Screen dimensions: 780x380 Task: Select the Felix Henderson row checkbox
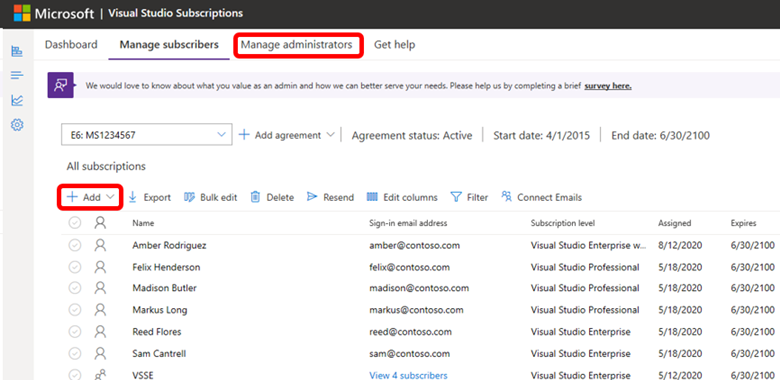[x=75, y=267]
